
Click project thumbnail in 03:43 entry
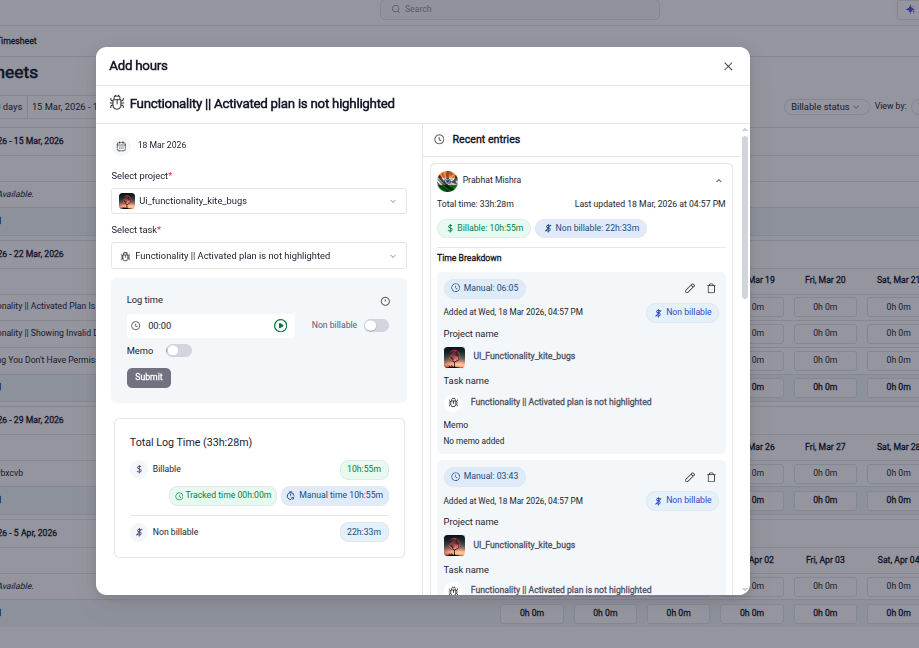pos(454,545)
